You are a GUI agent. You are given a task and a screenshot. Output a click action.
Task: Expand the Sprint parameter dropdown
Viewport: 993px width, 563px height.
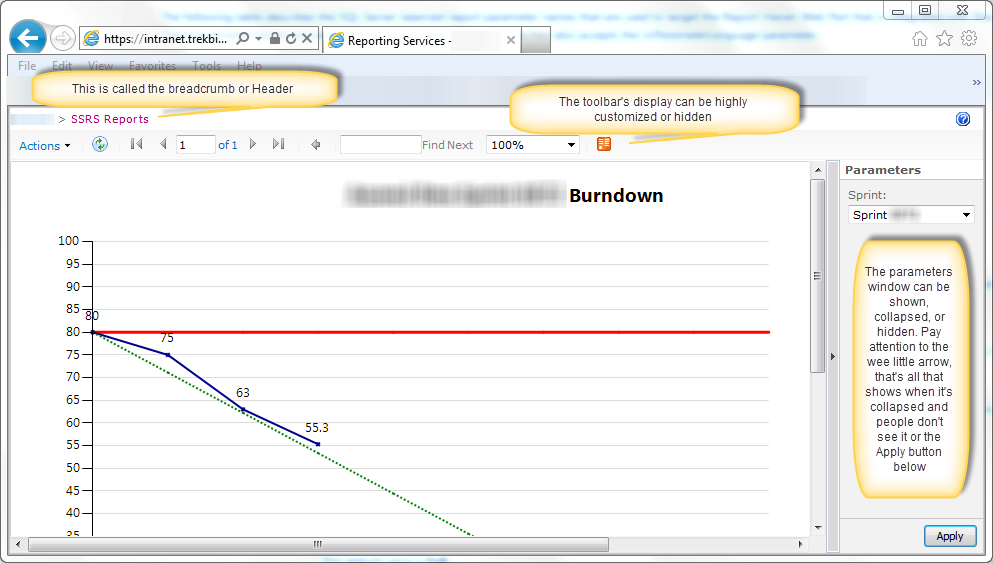tap(966, 215)
